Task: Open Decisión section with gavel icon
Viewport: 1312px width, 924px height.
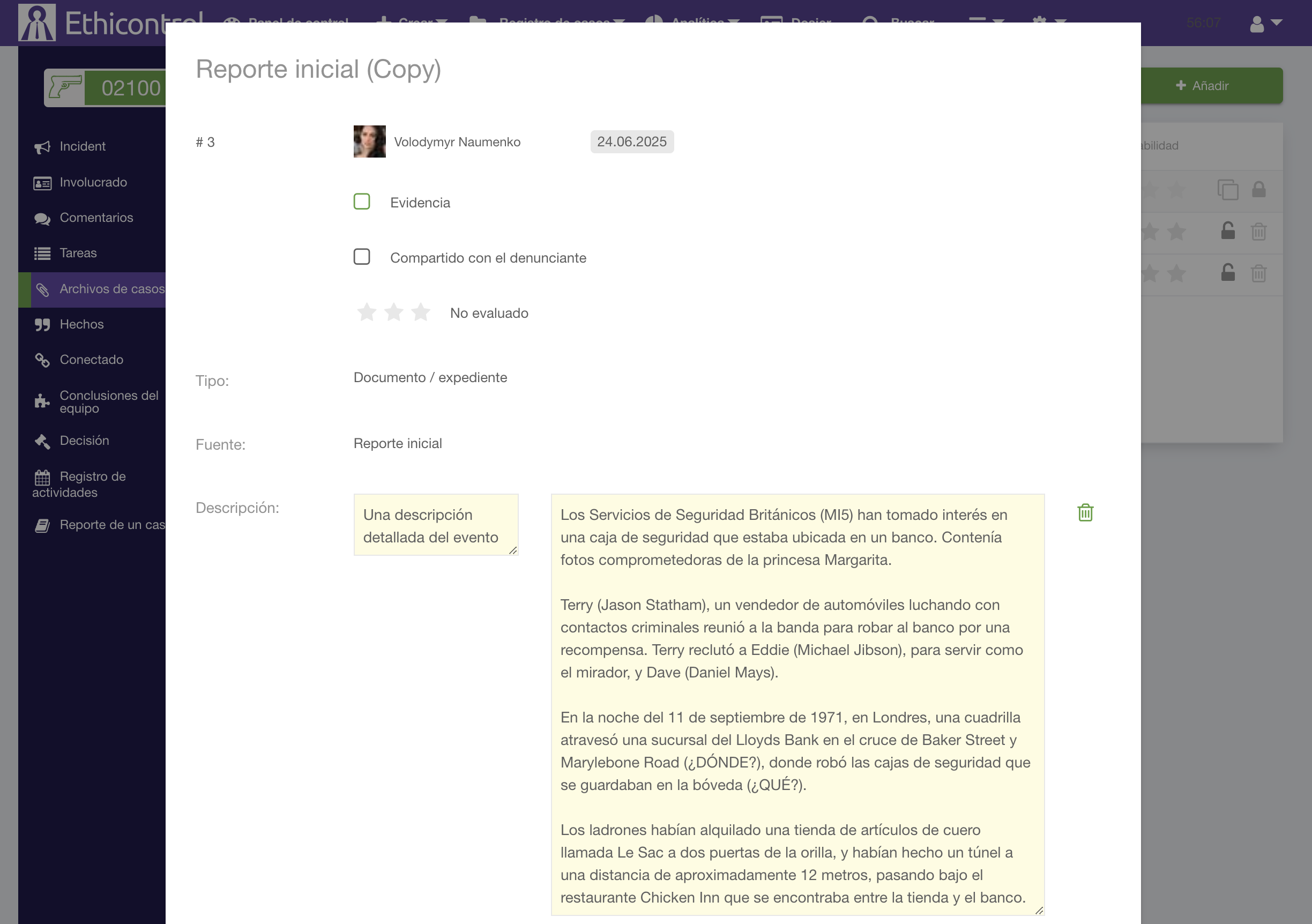Action: click(84, 441)
